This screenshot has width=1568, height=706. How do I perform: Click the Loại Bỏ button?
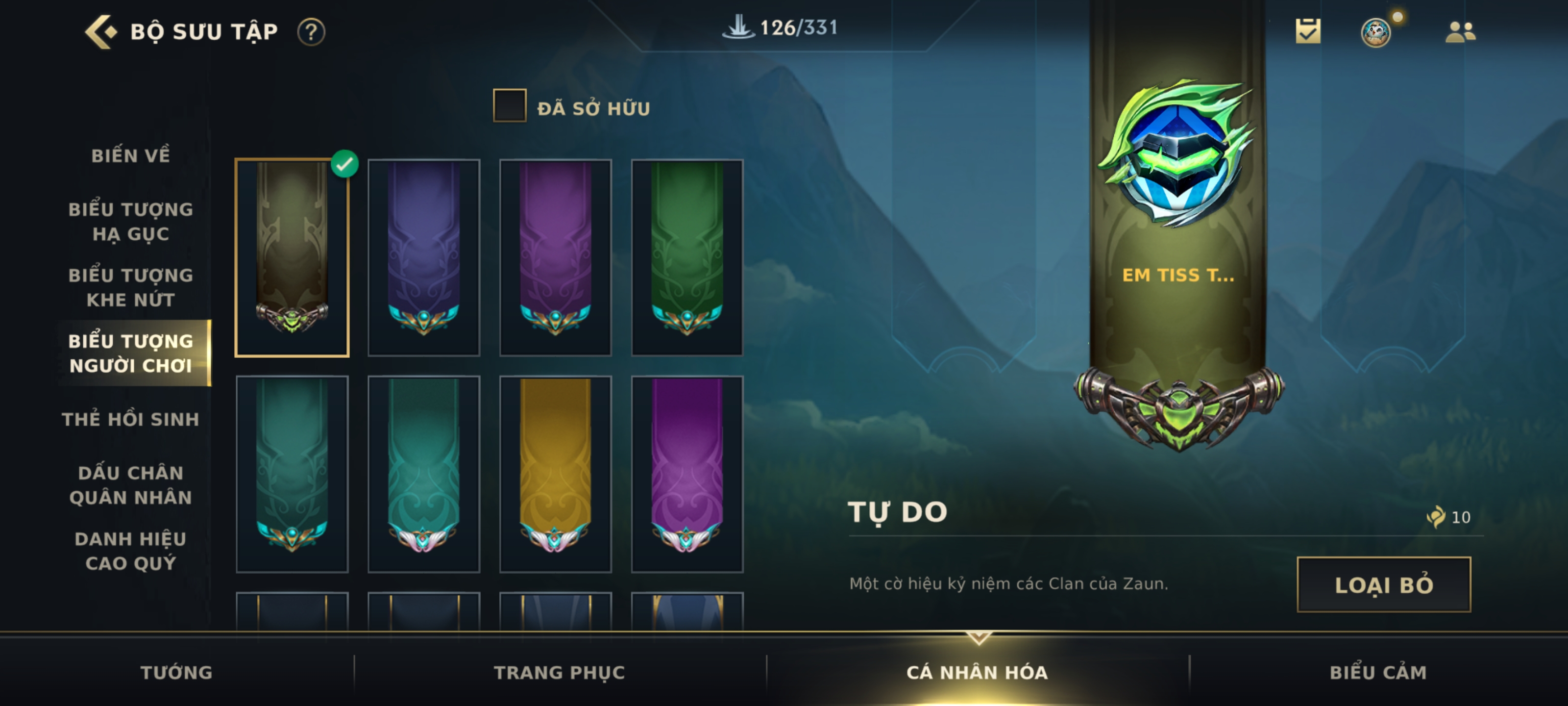click(x=1384, y=585)
